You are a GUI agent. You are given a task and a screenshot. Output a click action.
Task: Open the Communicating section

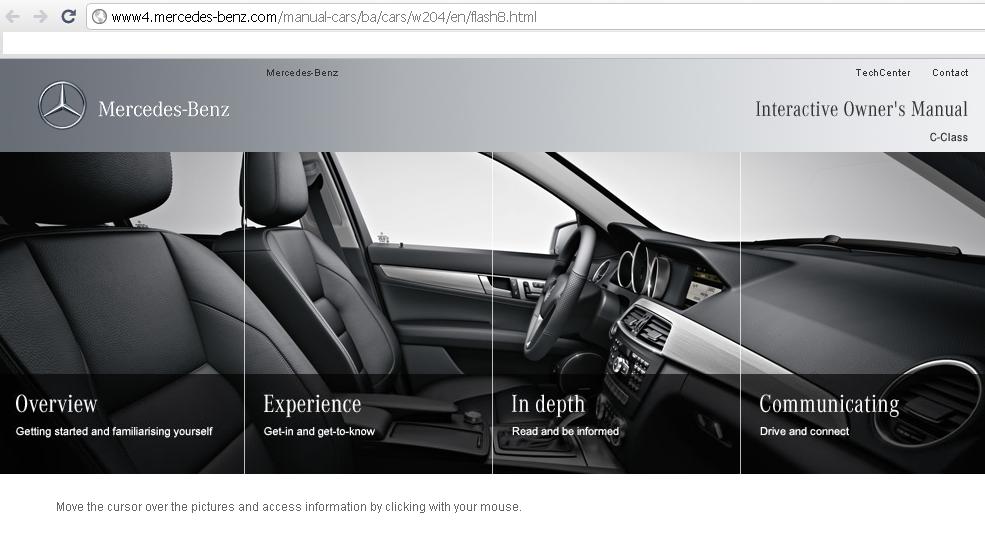(x=829, y=404)
